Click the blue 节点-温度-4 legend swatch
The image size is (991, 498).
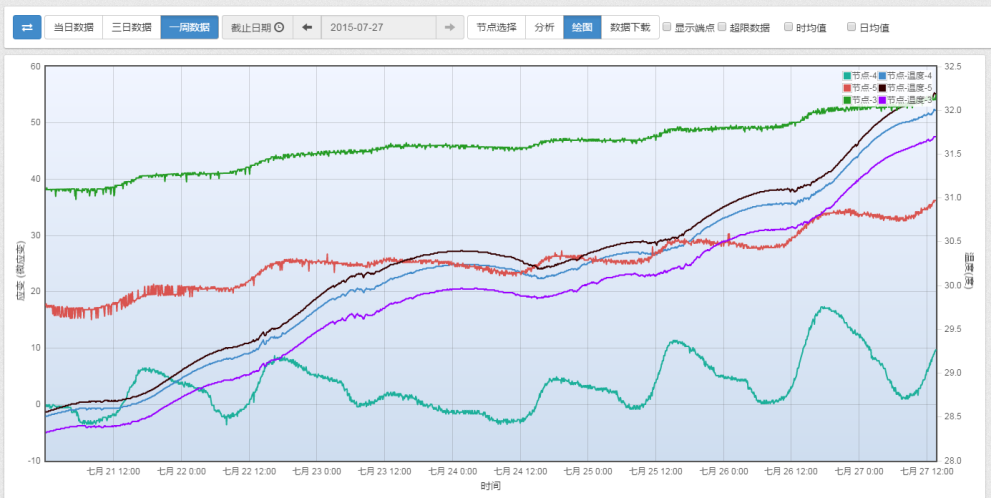click(881, 76)
